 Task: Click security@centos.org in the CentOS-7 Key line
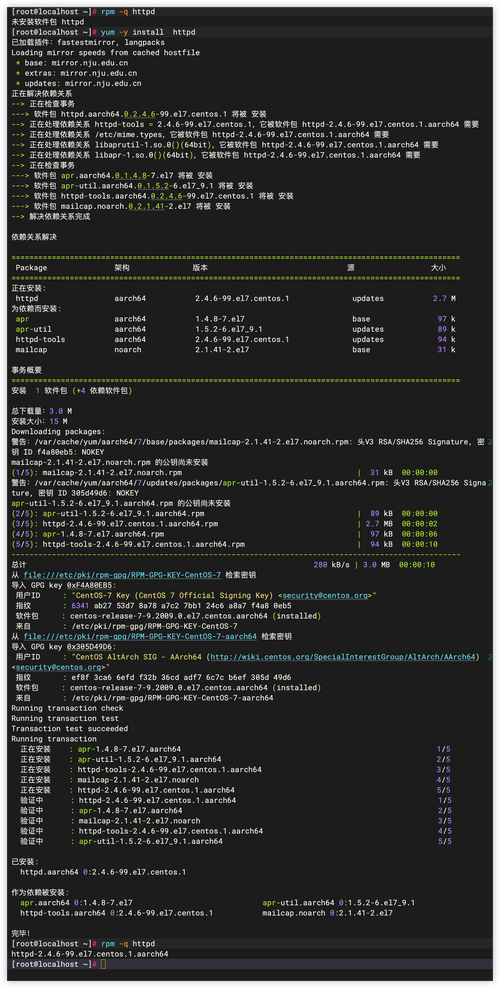(x=326, y=595)
